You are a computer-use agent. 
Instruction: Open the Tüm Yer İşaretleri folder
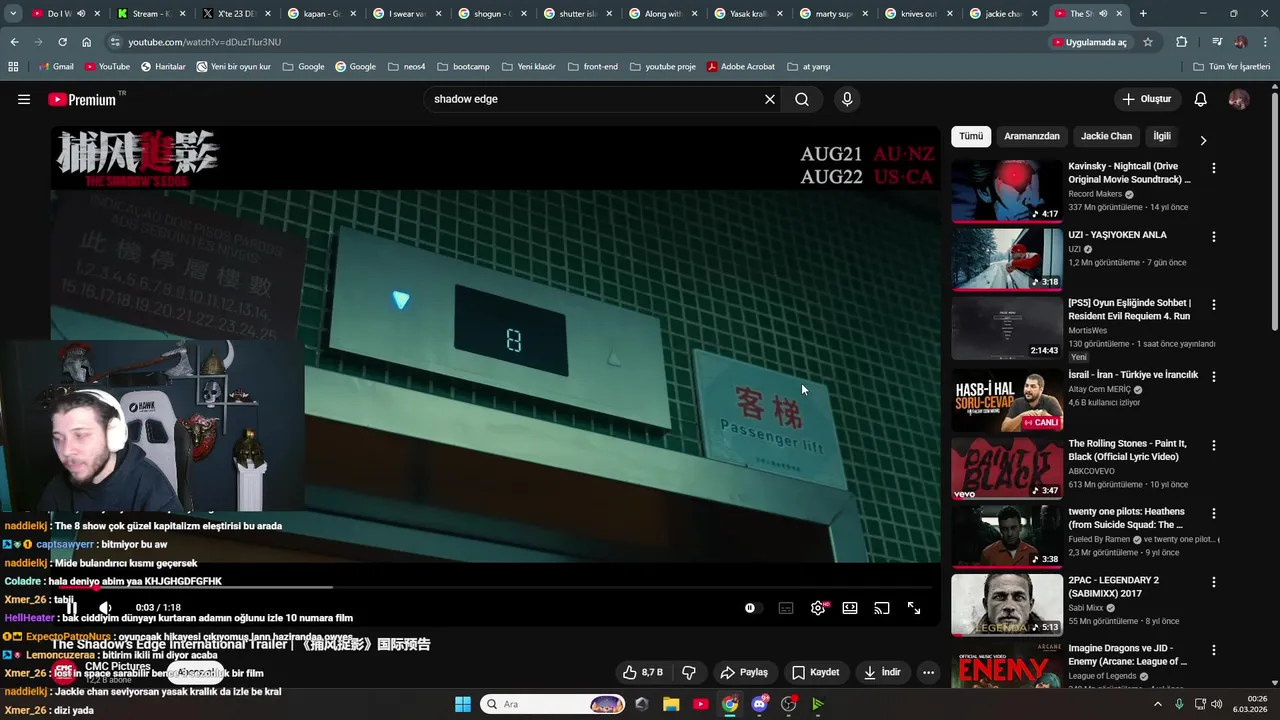click(1232, 66)
